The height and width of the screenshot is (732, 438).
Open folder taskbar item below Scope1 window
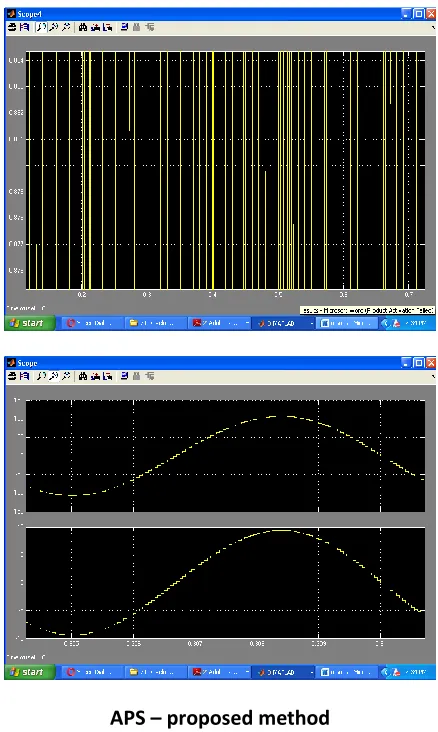[x=155, y=323]
